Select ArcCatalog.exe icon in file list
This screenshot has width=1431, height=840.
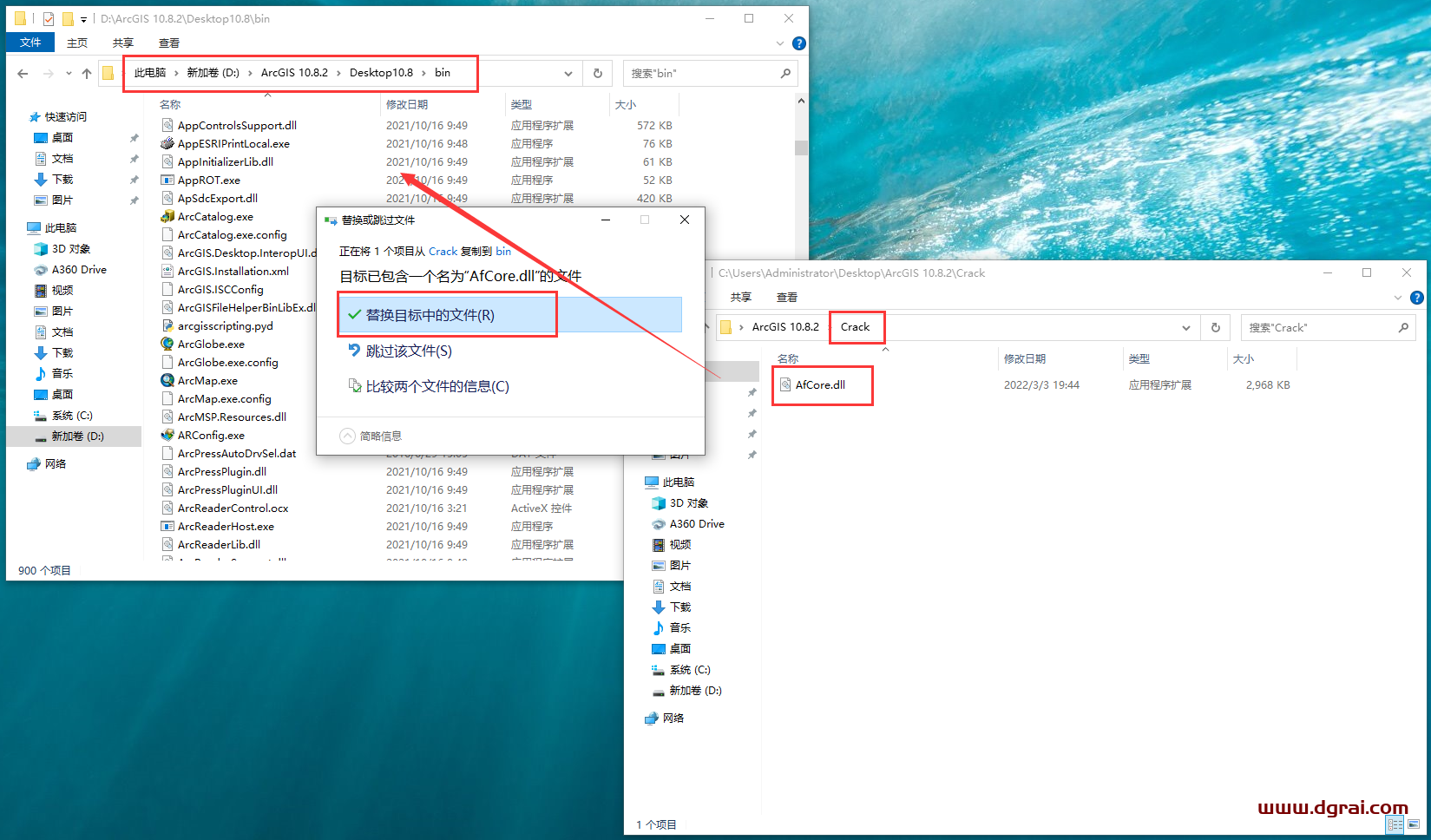click(167, 216)
